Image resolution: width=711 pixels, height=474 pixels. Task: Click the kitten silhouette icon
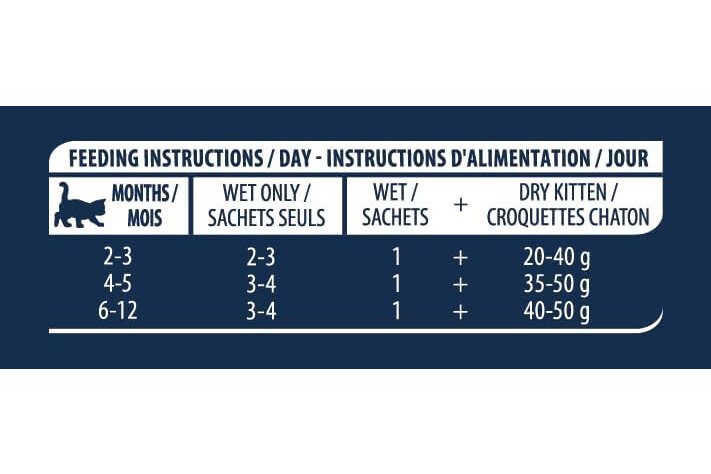coord(80,205)
